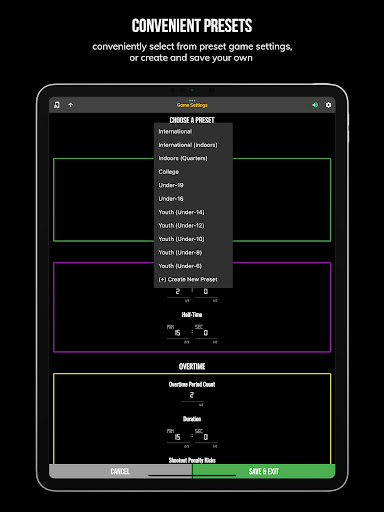Click the up arrow icon in header
The image size is (384, 512).
(71, 105)
